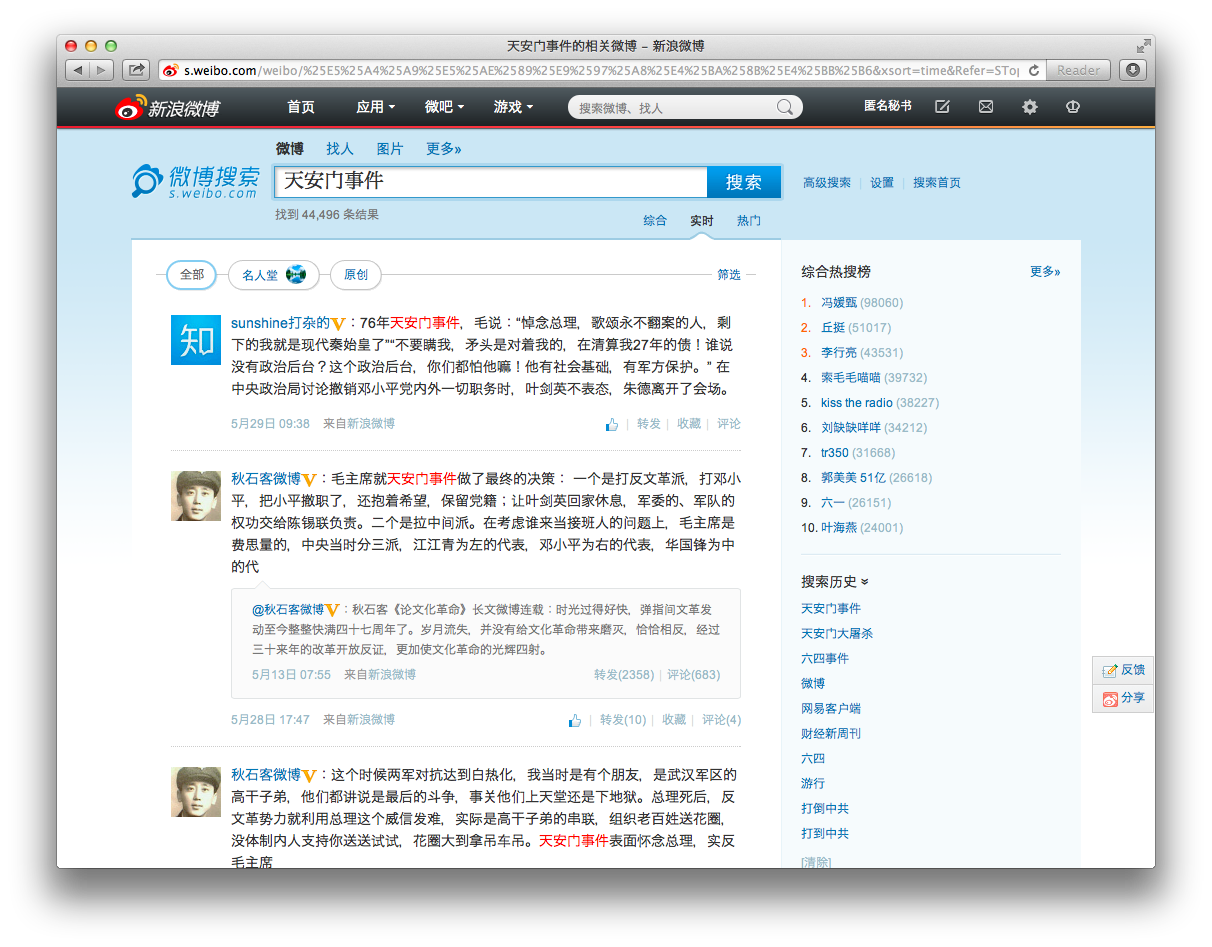Select 找人 search type tab
1212x947 pixels.
(x=340, y=149)
